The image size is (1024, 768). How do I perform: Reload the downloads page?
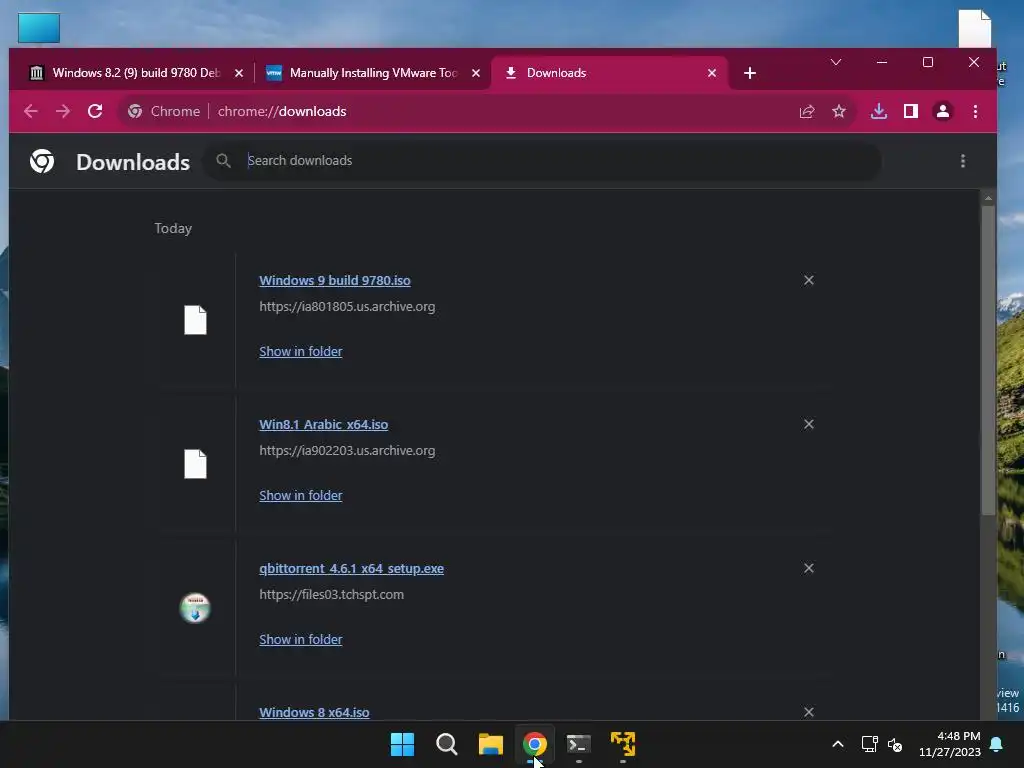95,111
